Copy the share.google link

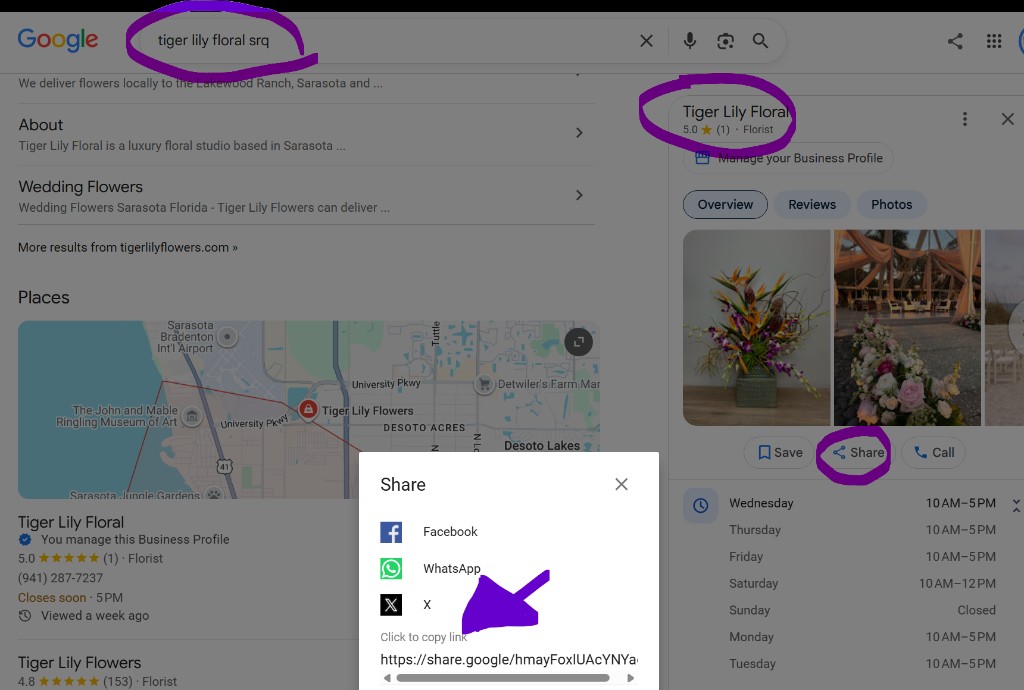point(509,659)
